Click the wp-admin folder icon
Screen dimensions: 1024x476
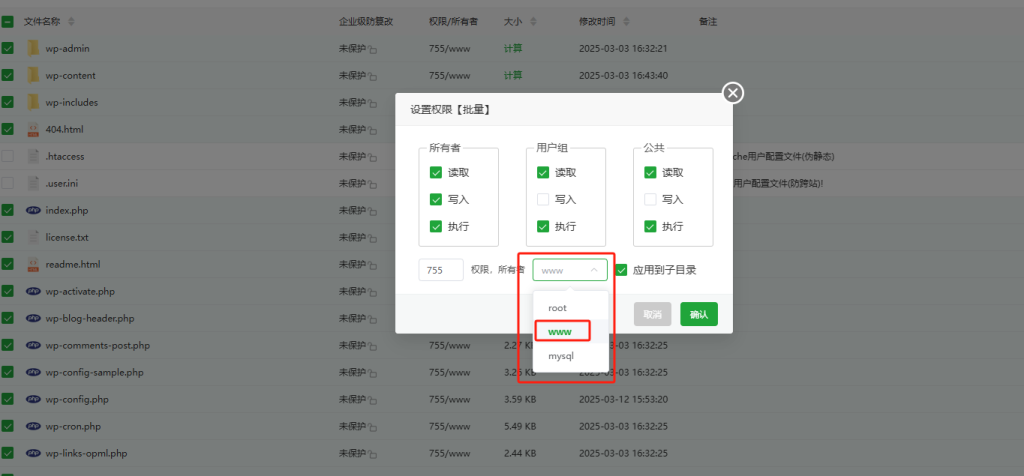[x=33, y=48]
